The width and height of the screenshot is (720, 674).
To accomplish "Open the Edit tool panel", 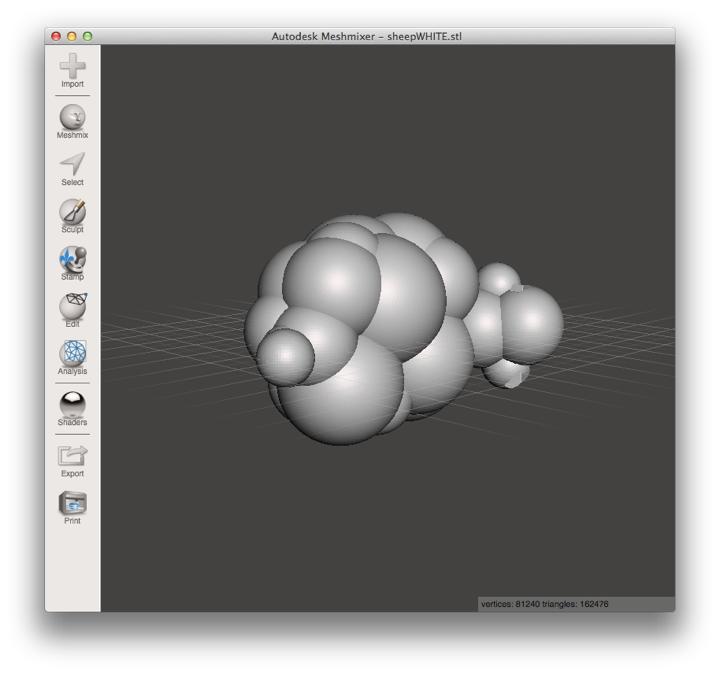I will (x=72, y=306).
